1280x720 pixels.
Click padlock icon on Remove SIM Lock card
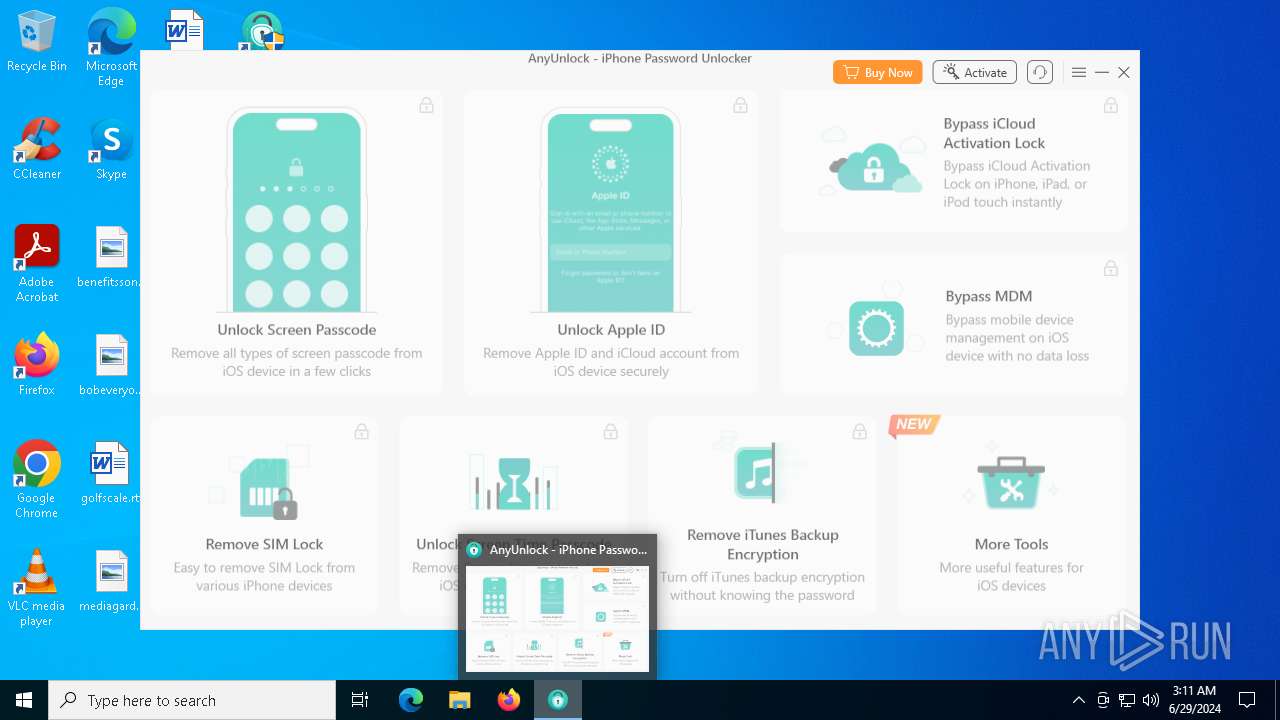361,431
